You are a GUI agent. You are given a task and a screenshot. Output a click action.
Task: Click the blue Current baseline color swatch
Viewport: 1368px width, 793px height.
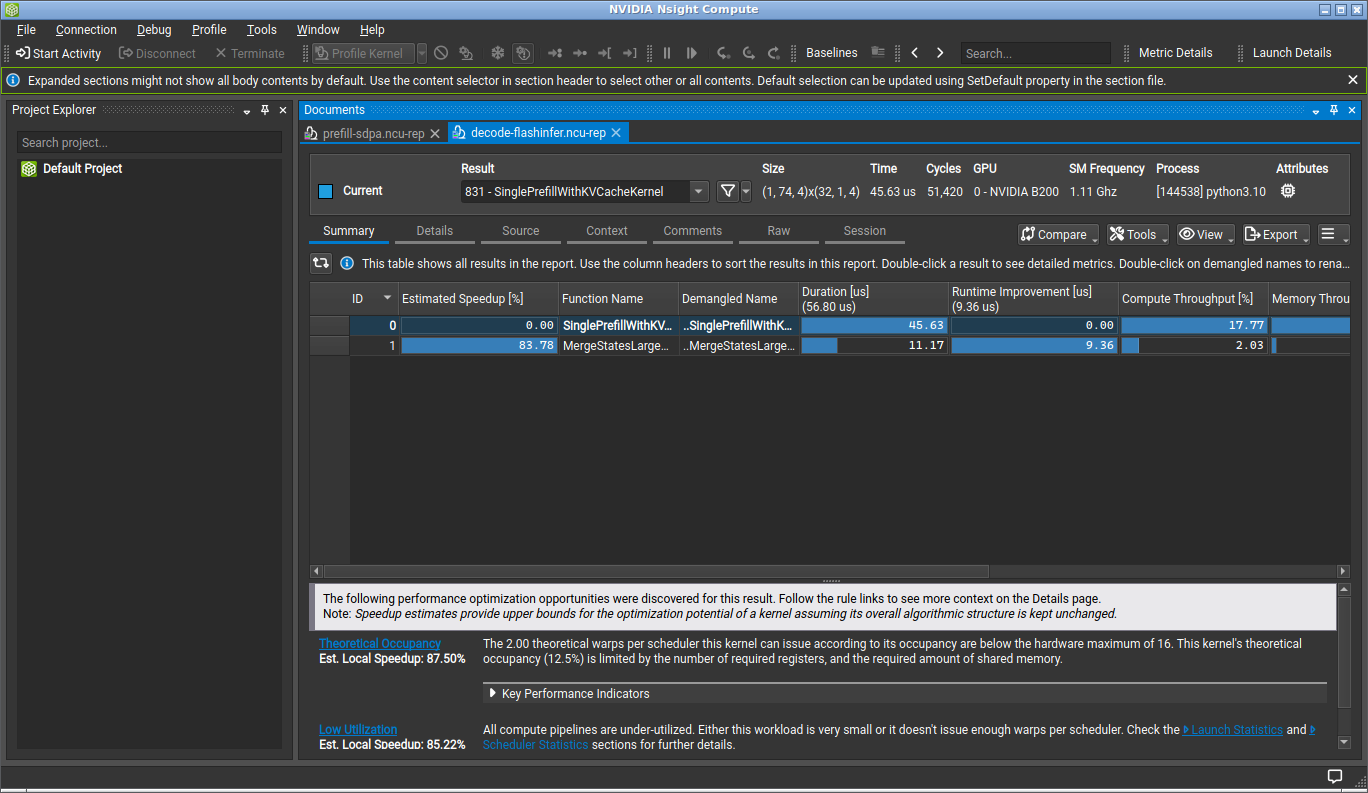coord(325,191)
